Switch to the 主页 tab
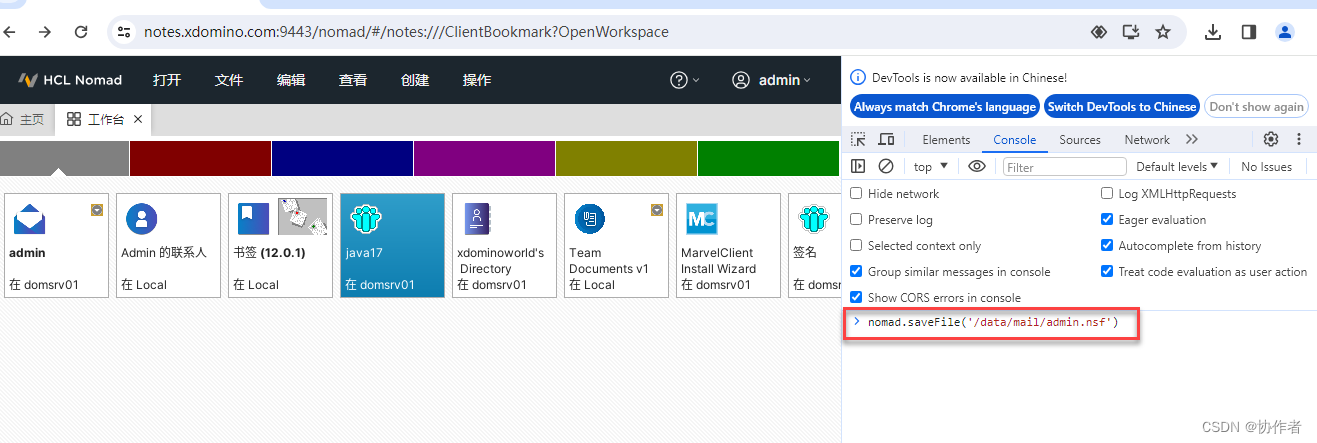 coord(24,119)
